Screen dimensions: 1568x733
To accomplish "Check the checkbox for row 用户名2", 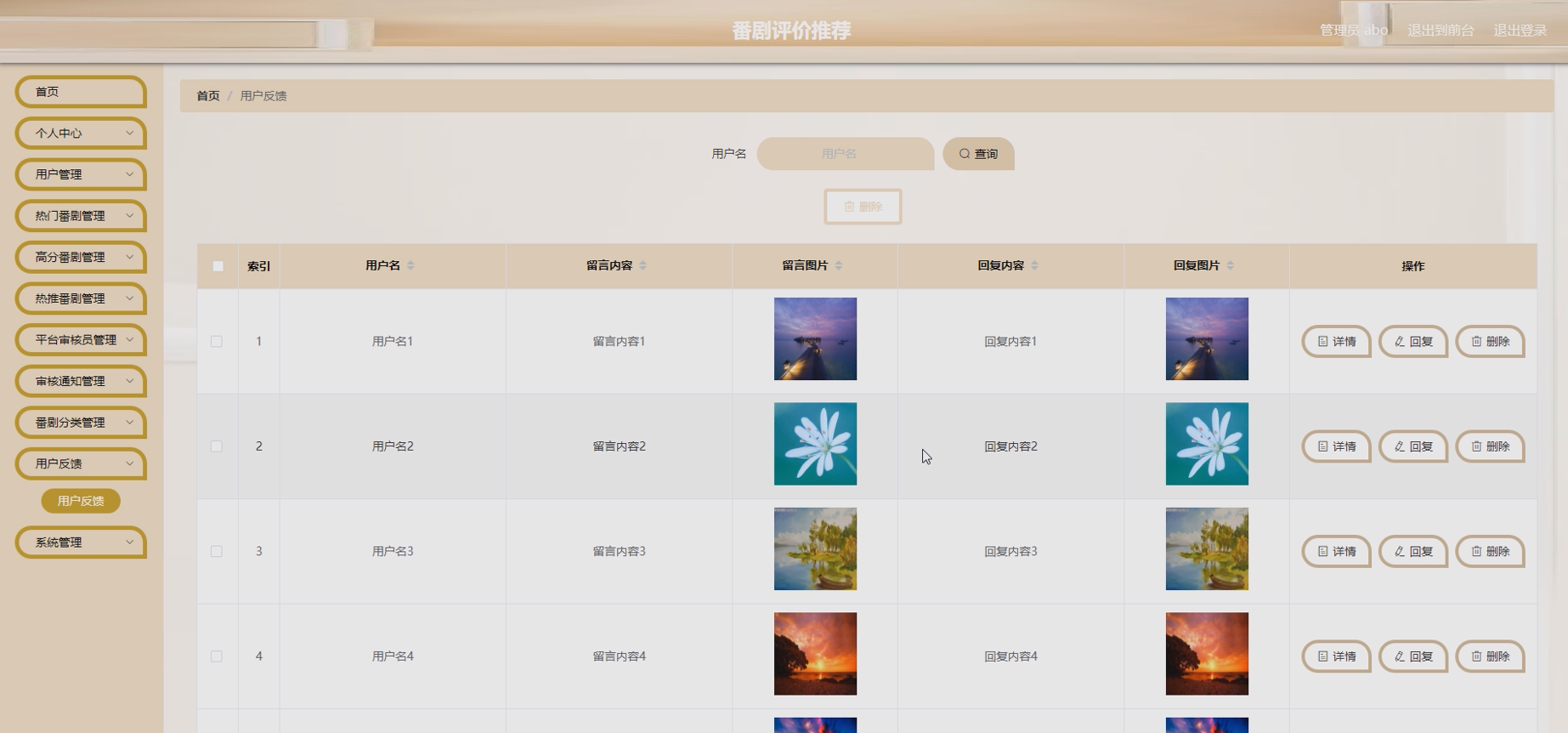I will (217, 446).
